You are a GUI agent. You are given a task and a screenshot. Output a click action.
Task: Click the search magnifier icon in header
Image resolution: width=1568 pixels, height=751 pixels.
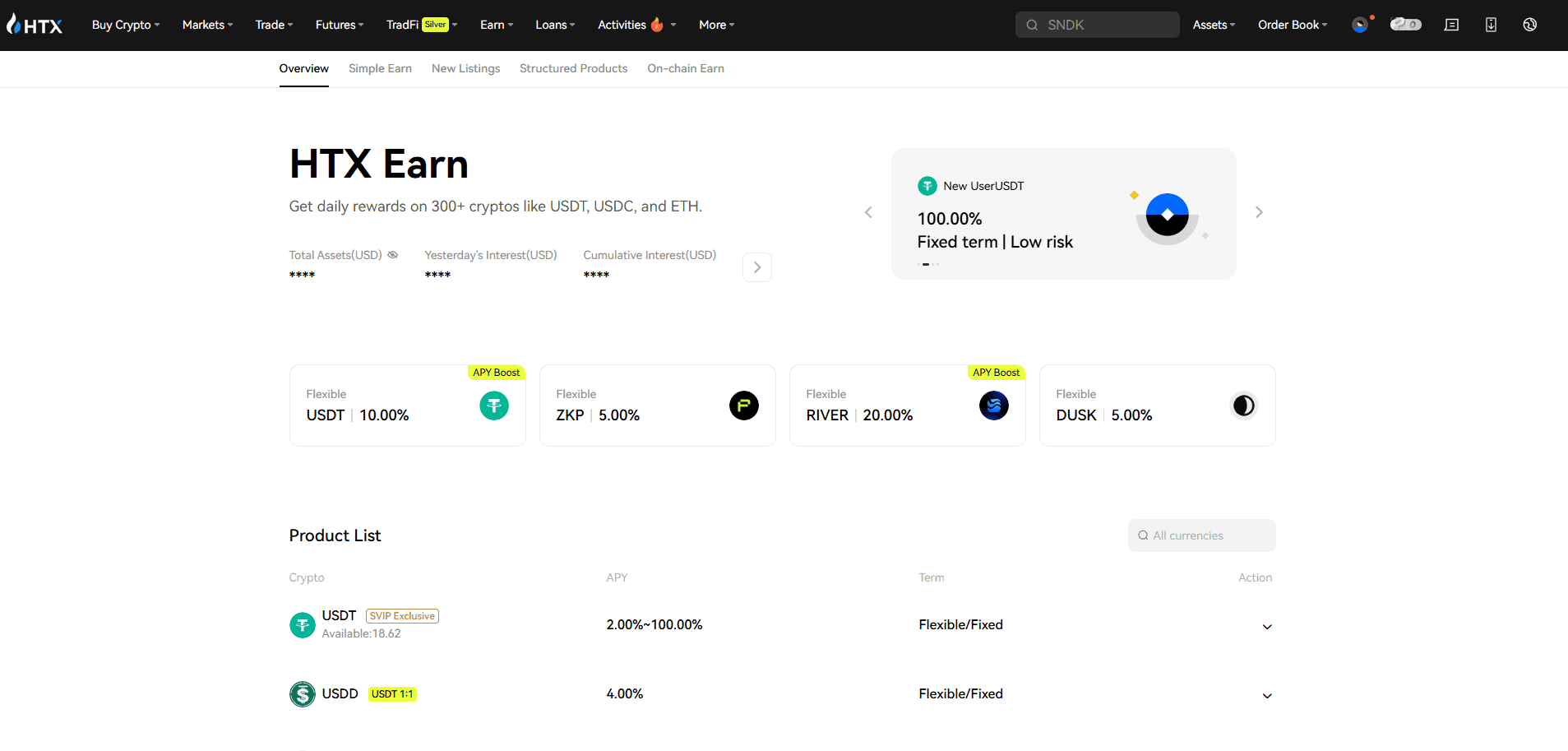1032,25
